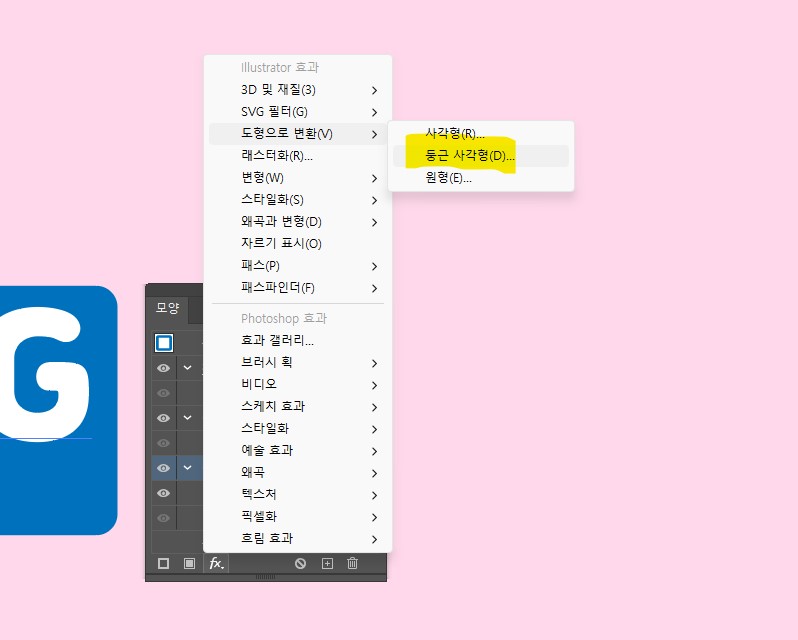Open the 예술 효과 submenu
The image size is (798, 640).
(298, 451)
